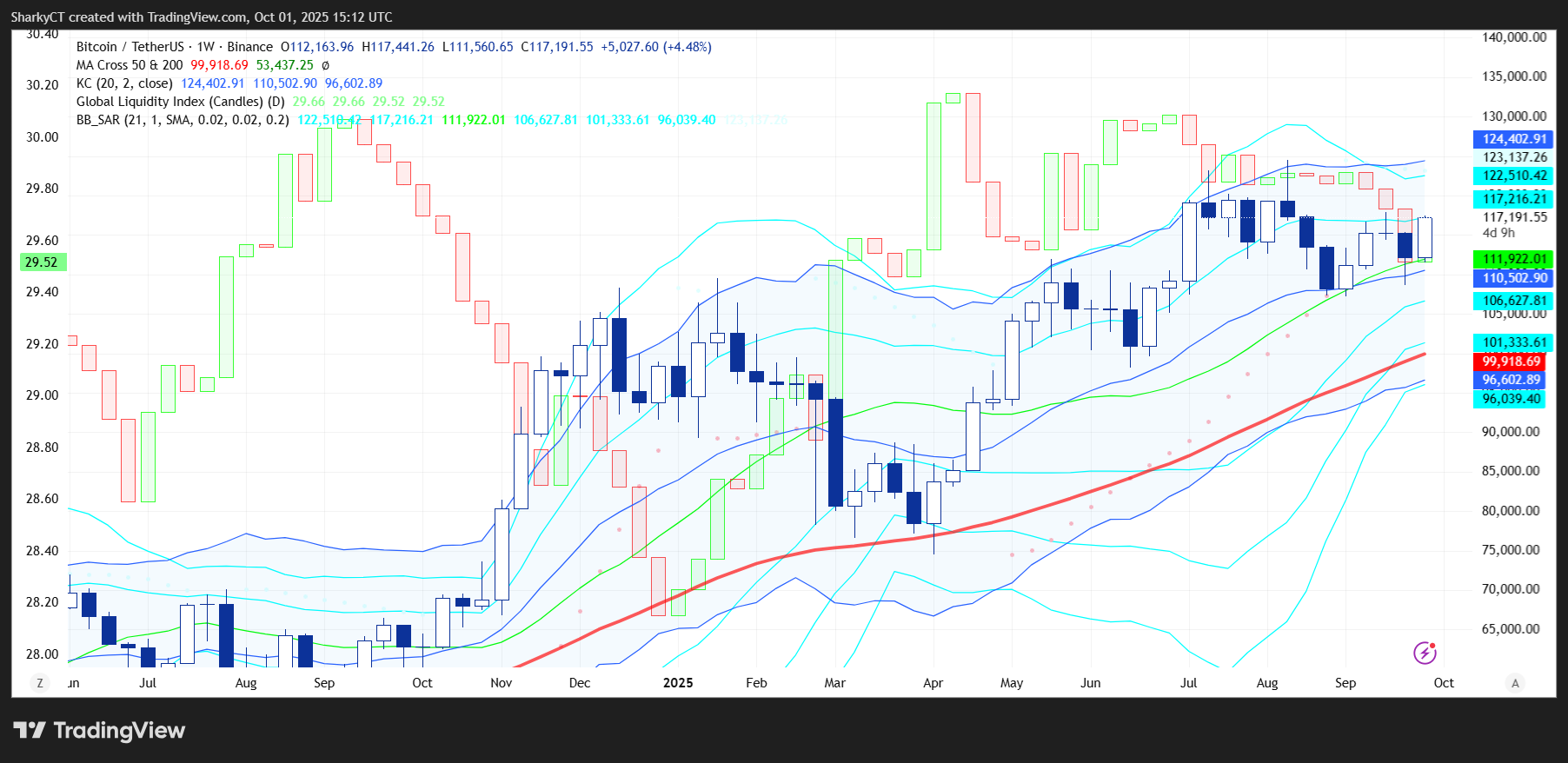Click the green 29.52 left axis label

coord(42,262)
